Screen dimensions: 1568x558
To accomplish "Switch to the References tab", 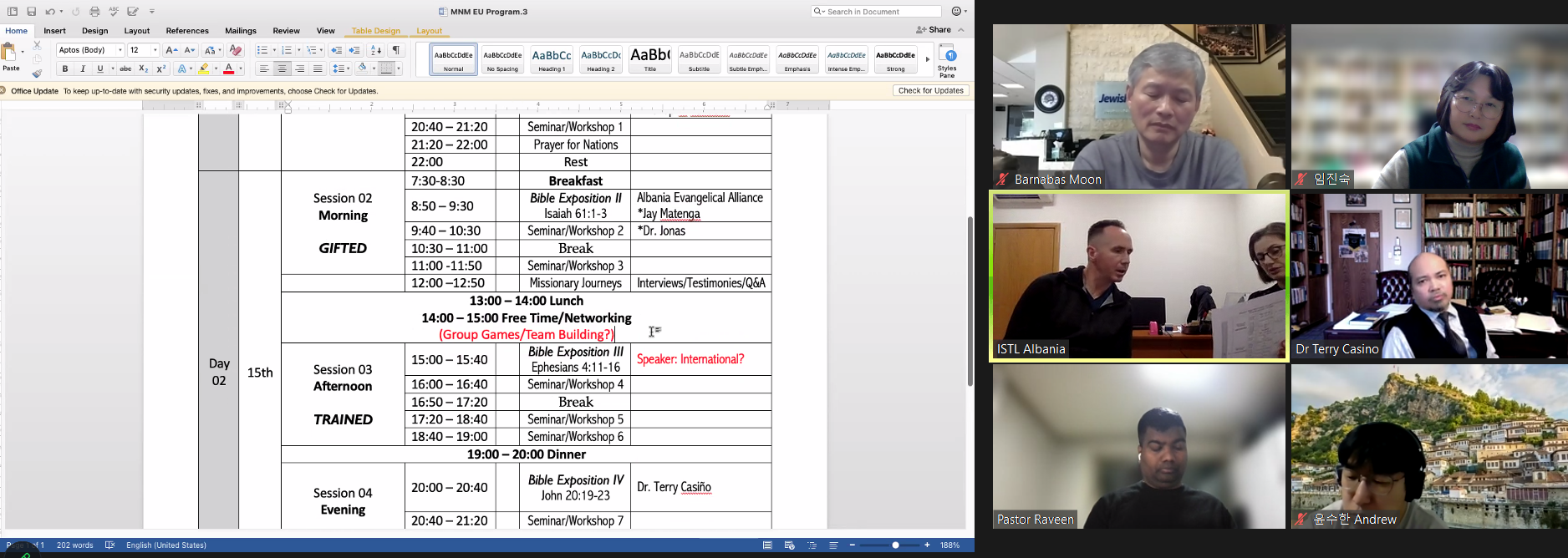I will [x=187, y=31].
